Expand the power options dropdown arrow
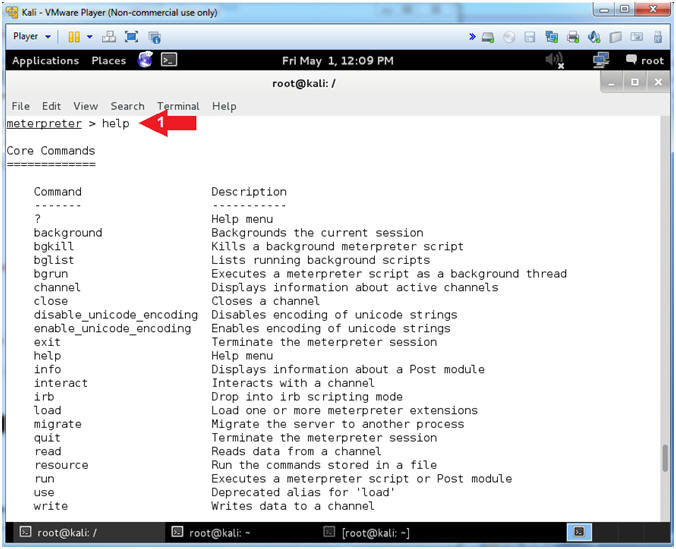The width and height of the screenshot is (676, 549). 90,37
